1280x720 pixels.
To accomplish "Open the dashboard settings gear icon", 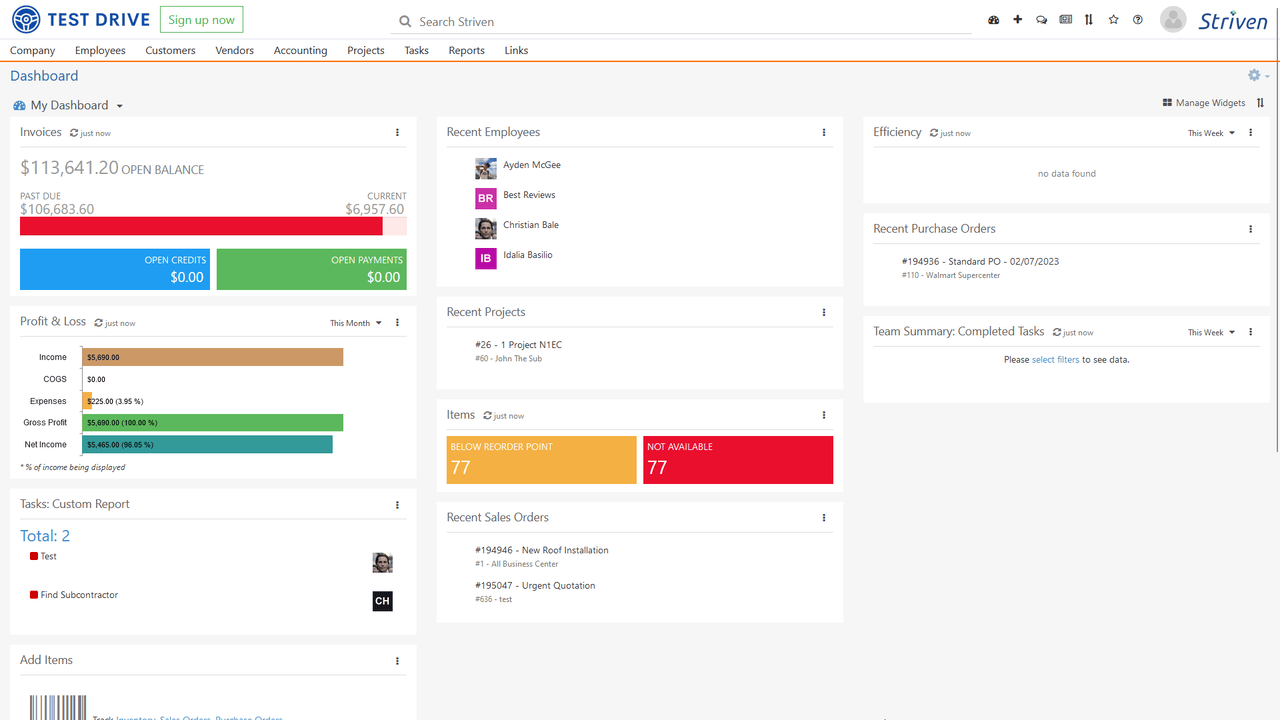I will pos(1253,74).
